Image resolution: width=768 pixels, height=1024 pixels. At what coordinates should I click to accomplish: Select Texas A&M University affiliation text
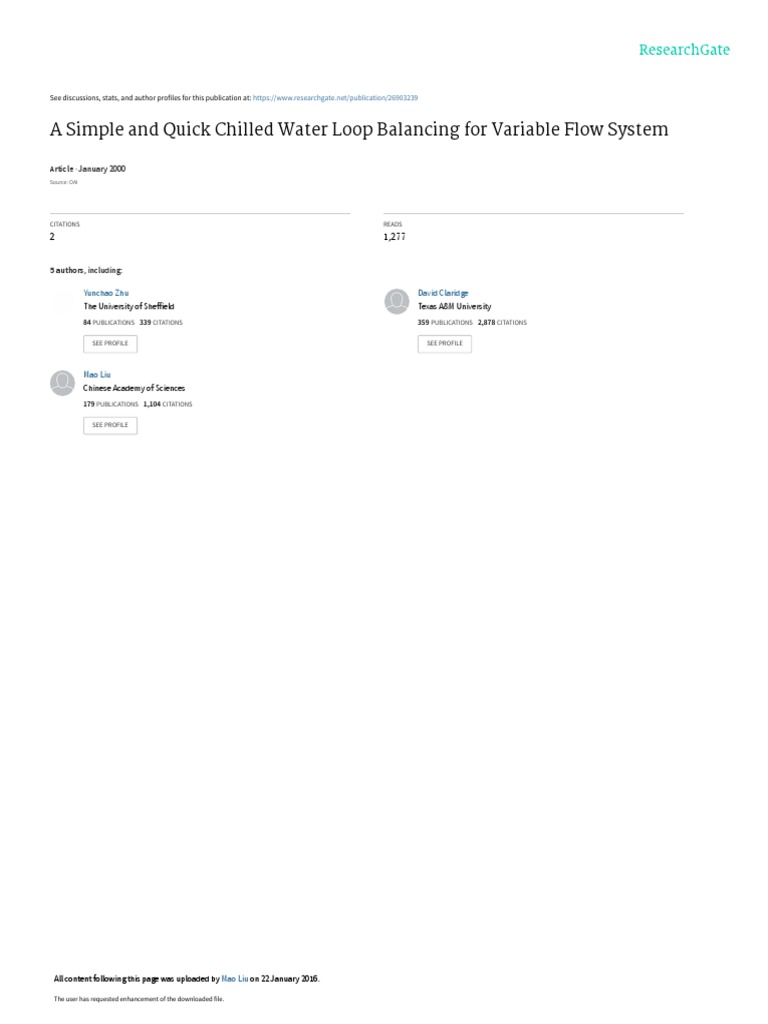point(455,306)
